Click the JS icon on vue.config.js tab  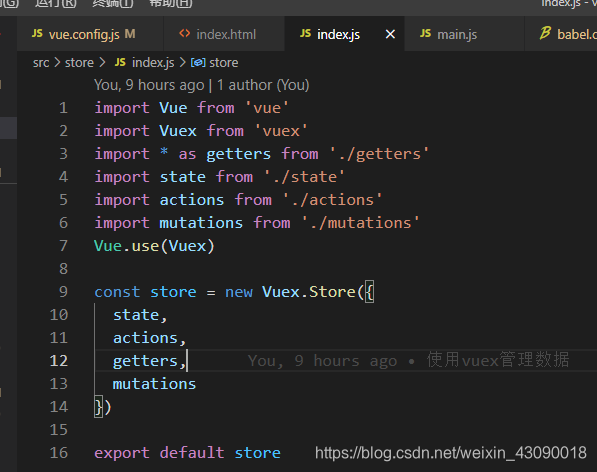37,33
